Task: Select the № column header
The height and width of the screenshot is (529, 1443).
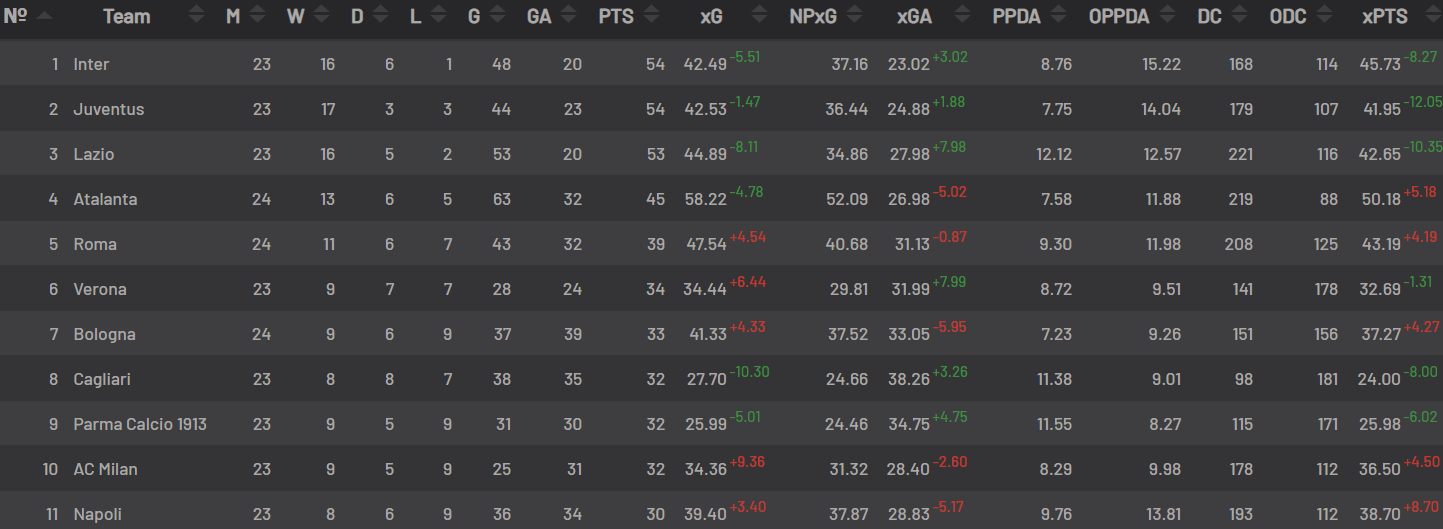Action: point(15,16)
